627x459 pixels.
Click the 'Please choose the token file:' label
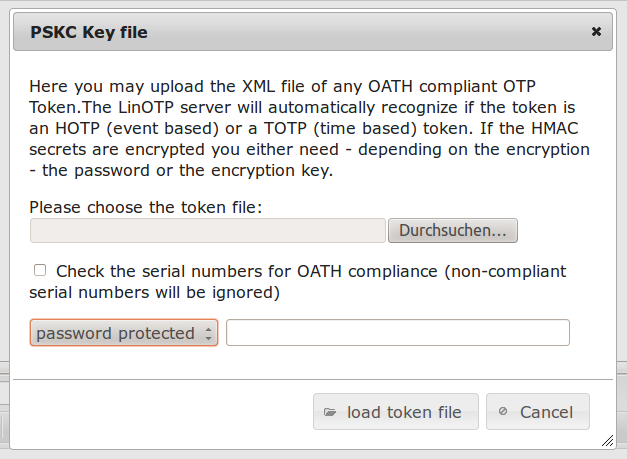coord(147,208)
